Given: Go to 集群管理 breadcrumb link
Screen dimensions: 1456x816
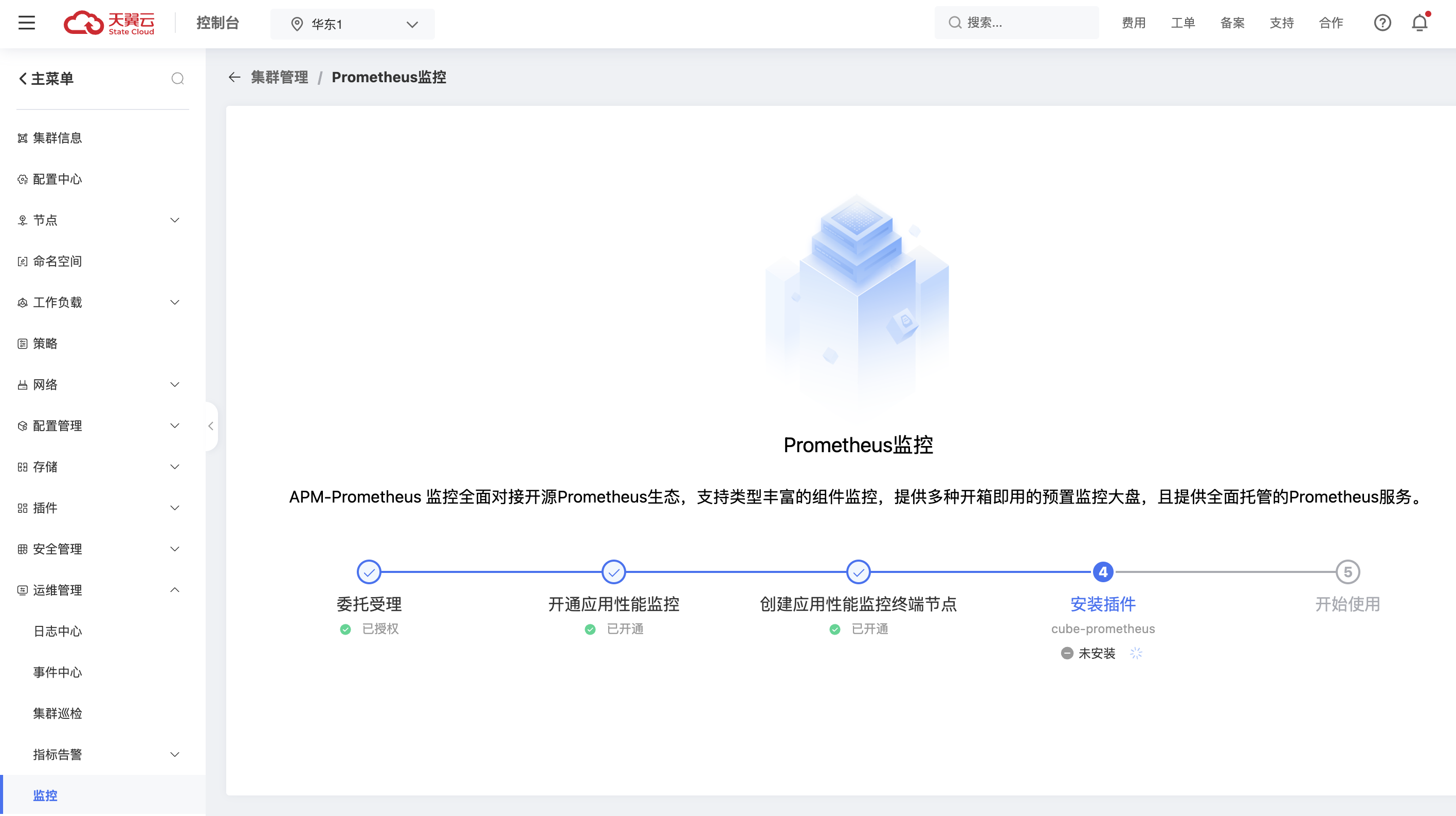Looking at the screenshot, I should tap(279, 78).
